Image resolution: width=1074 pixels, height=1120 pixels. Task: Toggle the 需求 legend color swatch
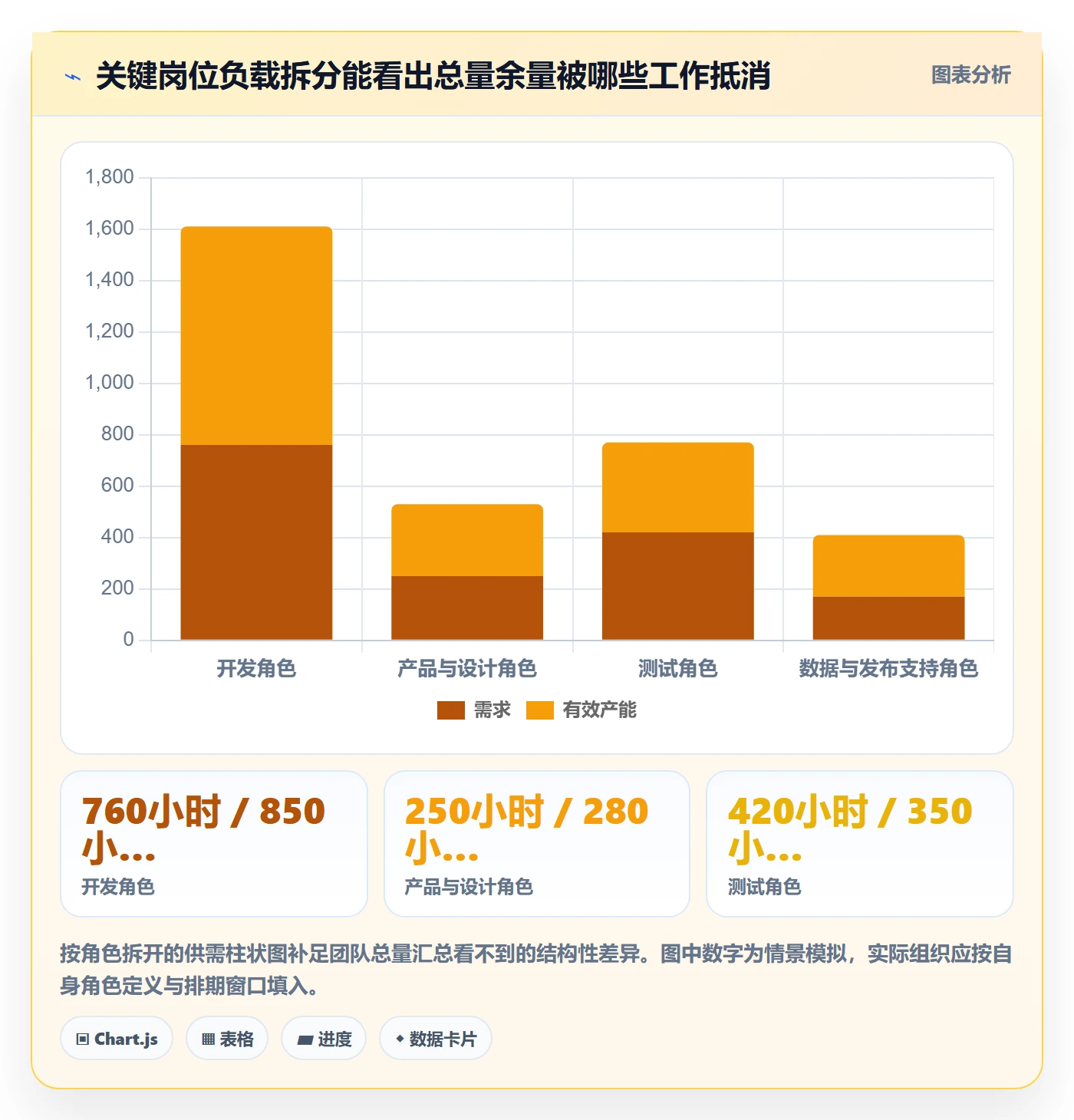click(x=451, y=710)
